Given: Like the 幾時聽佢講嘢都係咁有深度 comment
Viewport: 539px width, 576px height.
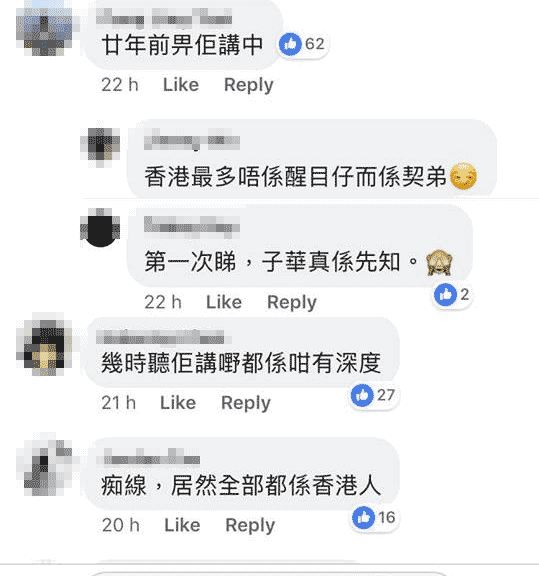Looking at the screenshot, I should point(178,403).
